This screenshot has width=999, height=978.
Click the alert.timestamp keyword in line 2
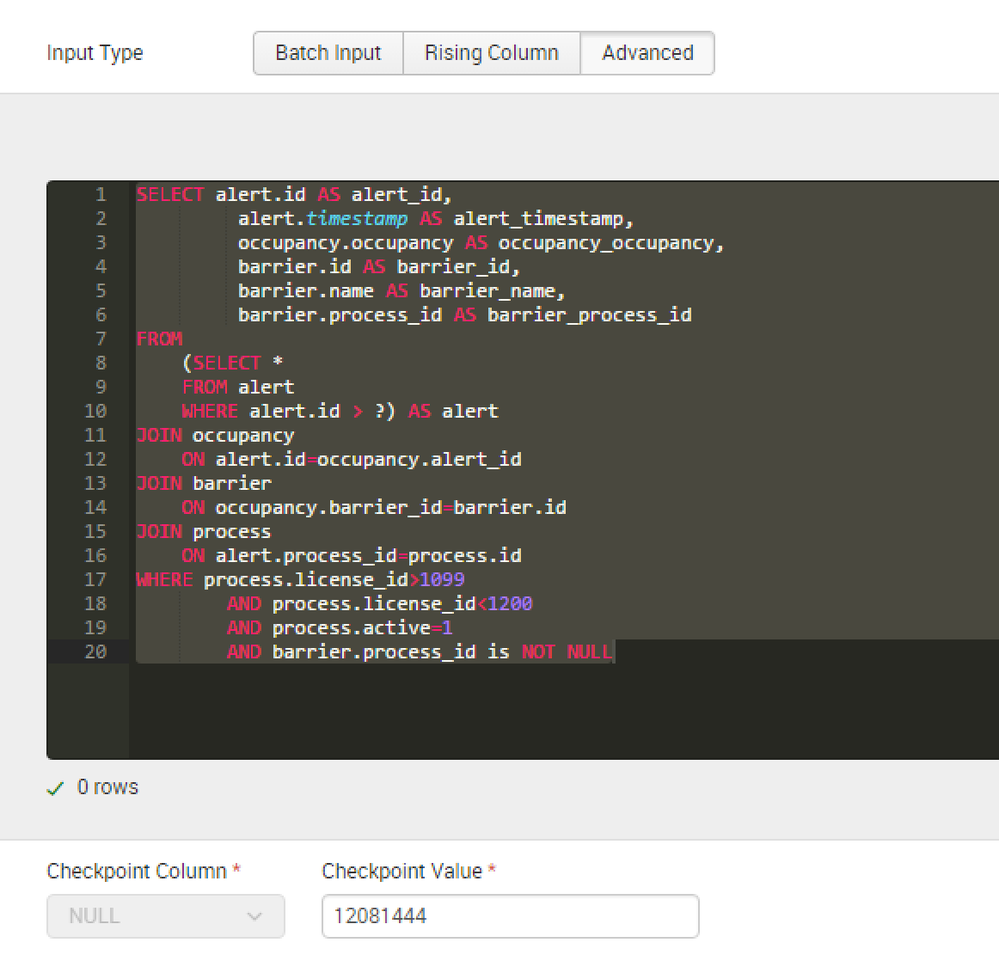(356, 219)
